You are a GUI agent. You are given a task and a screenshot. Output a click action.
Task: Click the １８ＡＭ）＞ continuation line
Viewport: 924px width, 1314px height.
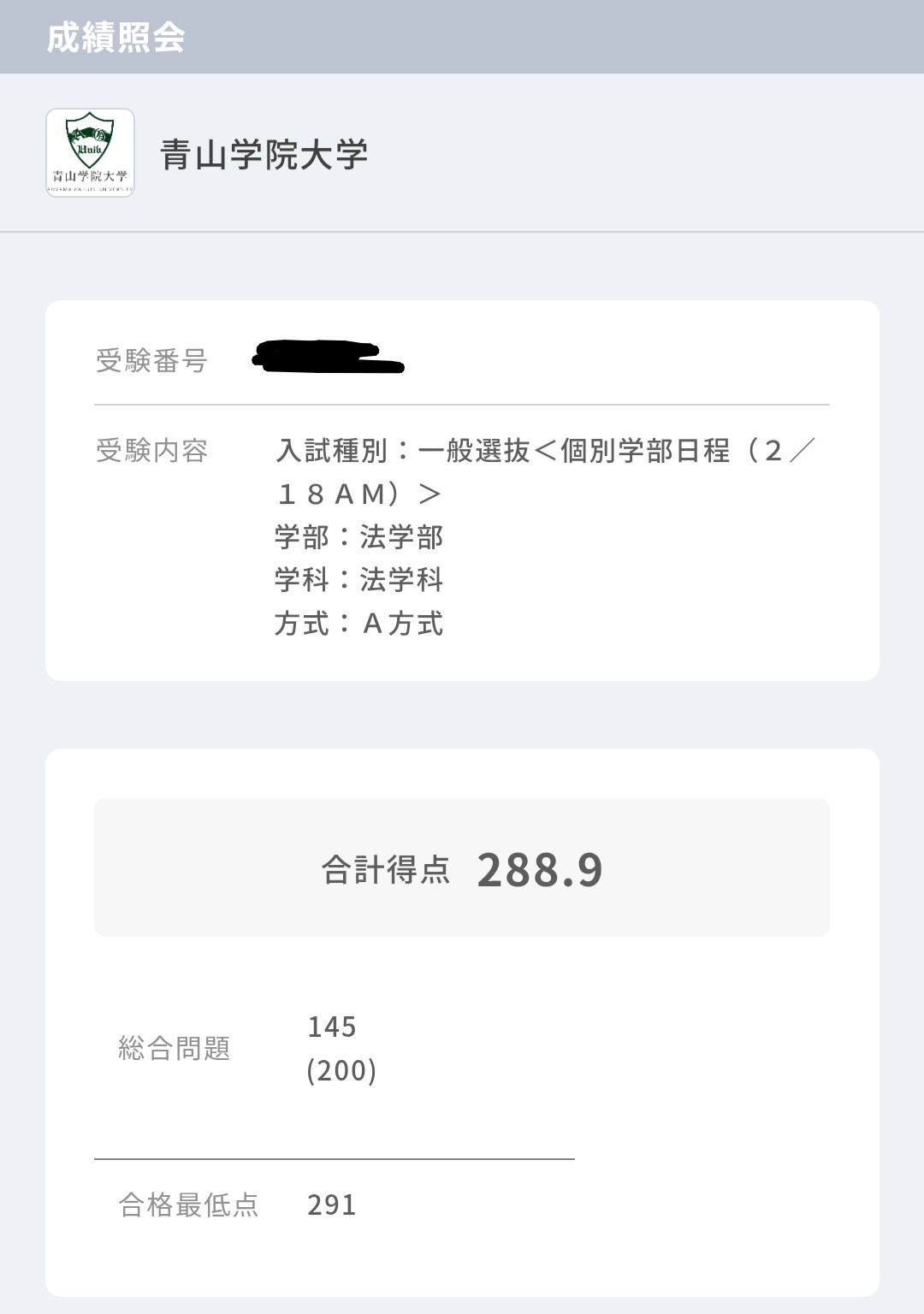358,494
